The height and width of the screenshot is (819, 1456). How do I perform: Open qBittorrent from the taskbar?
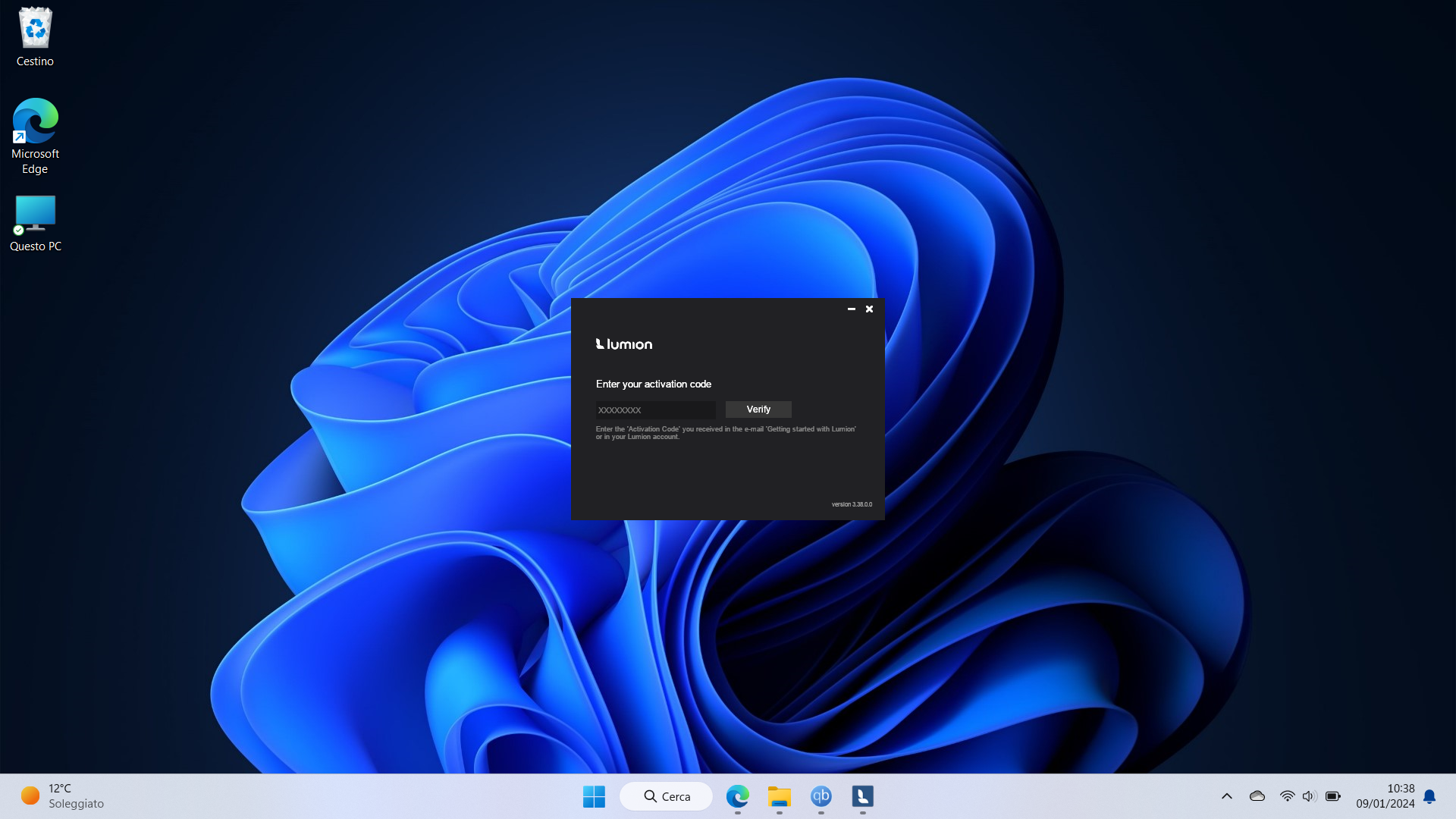click(x=821, y=796)
